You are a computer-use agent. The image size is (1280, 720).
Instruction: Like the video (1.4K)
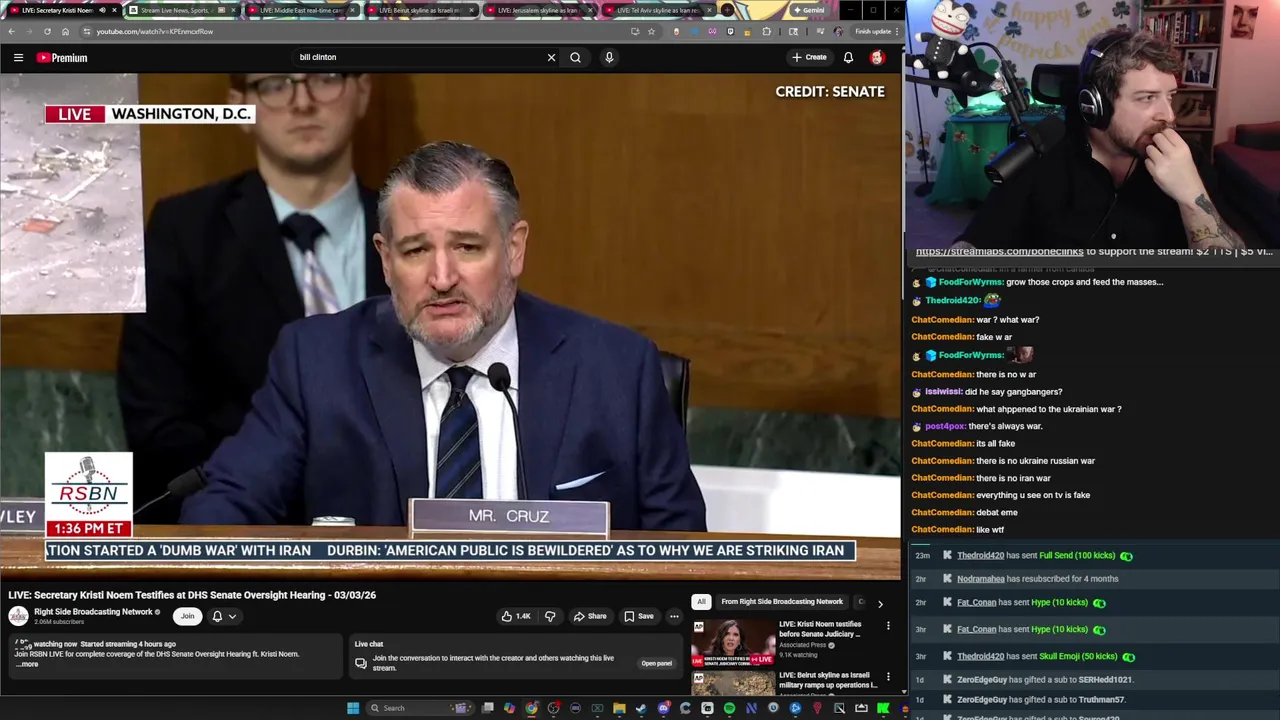(x=516, y=616)
